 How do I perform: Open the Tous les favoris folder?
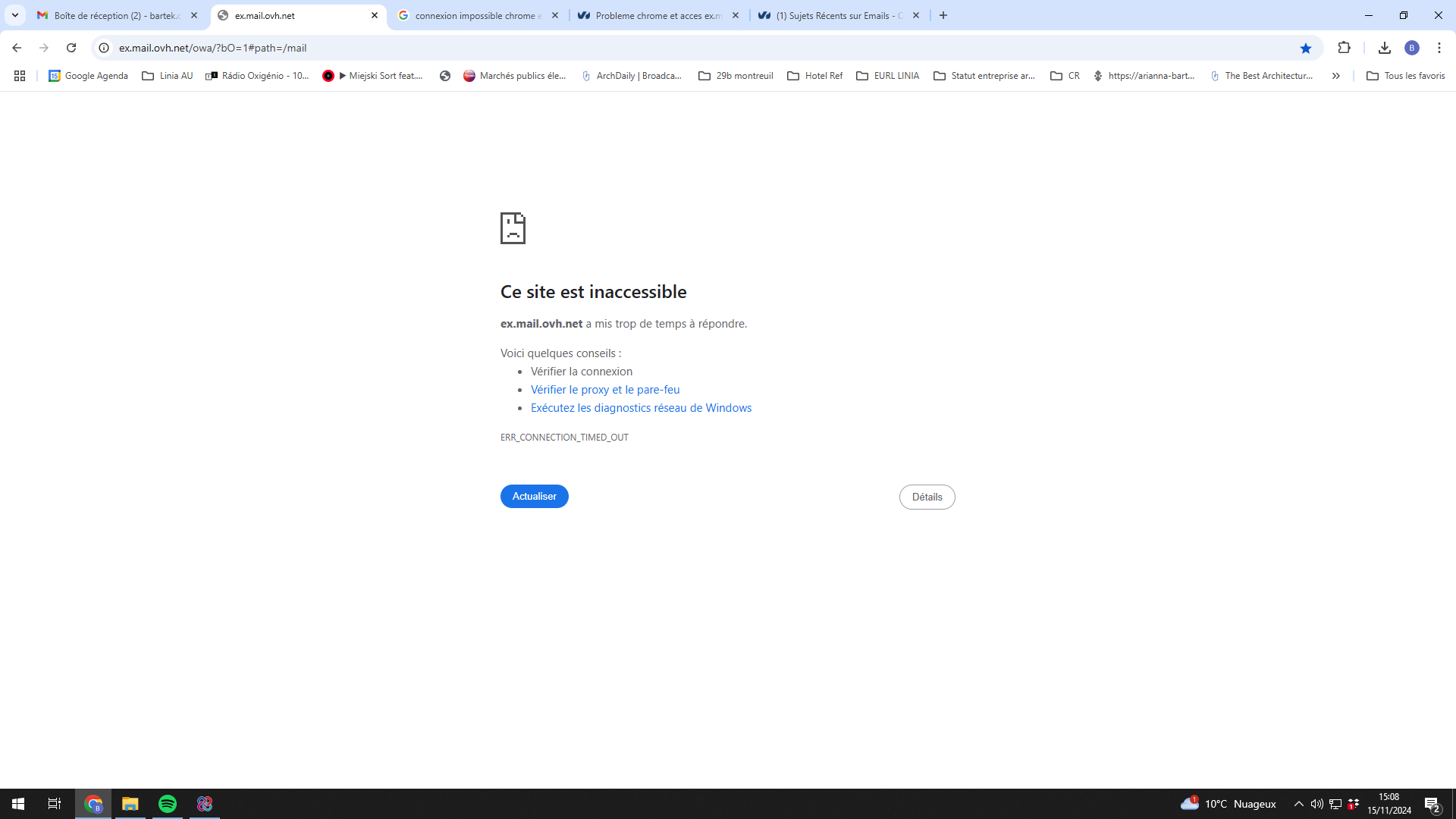click(1405, 76)
